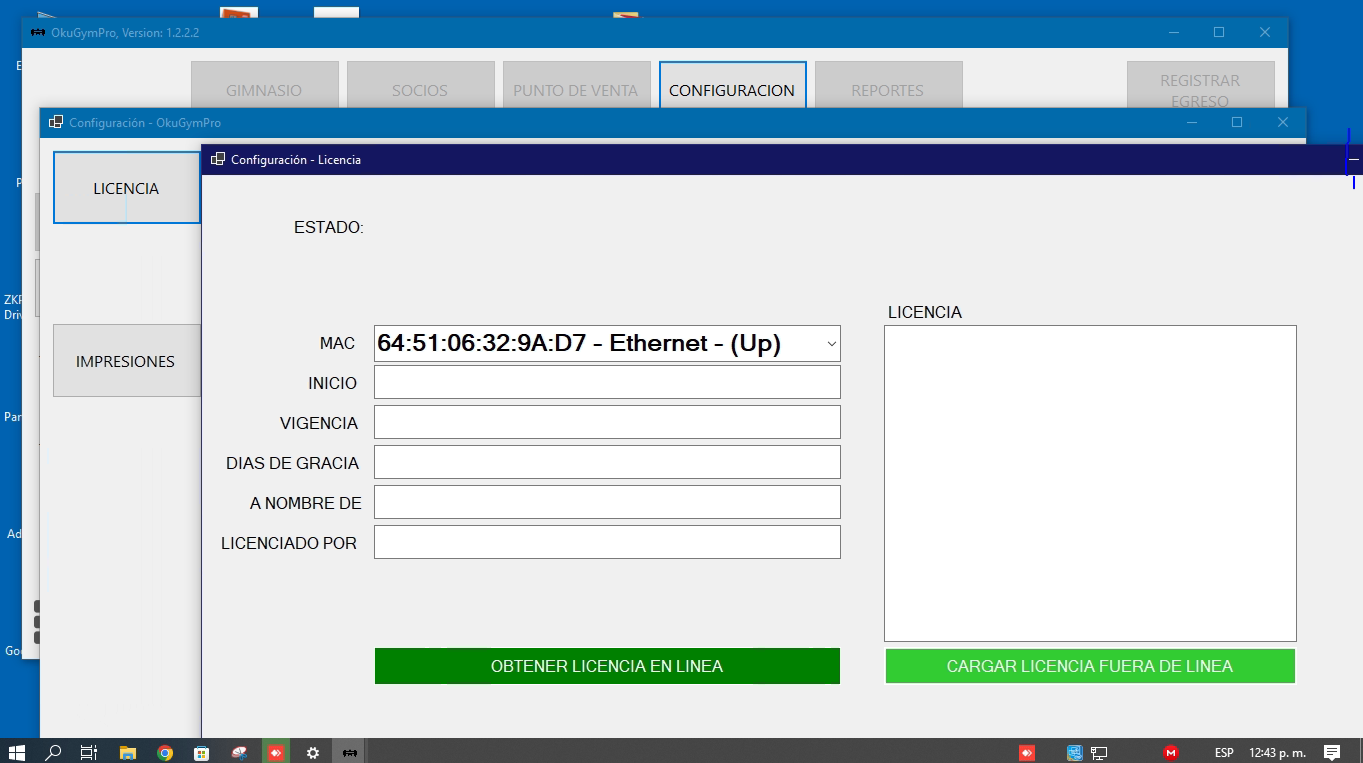
Task: Open the Windows Start menu
Action: pos(17,752)
